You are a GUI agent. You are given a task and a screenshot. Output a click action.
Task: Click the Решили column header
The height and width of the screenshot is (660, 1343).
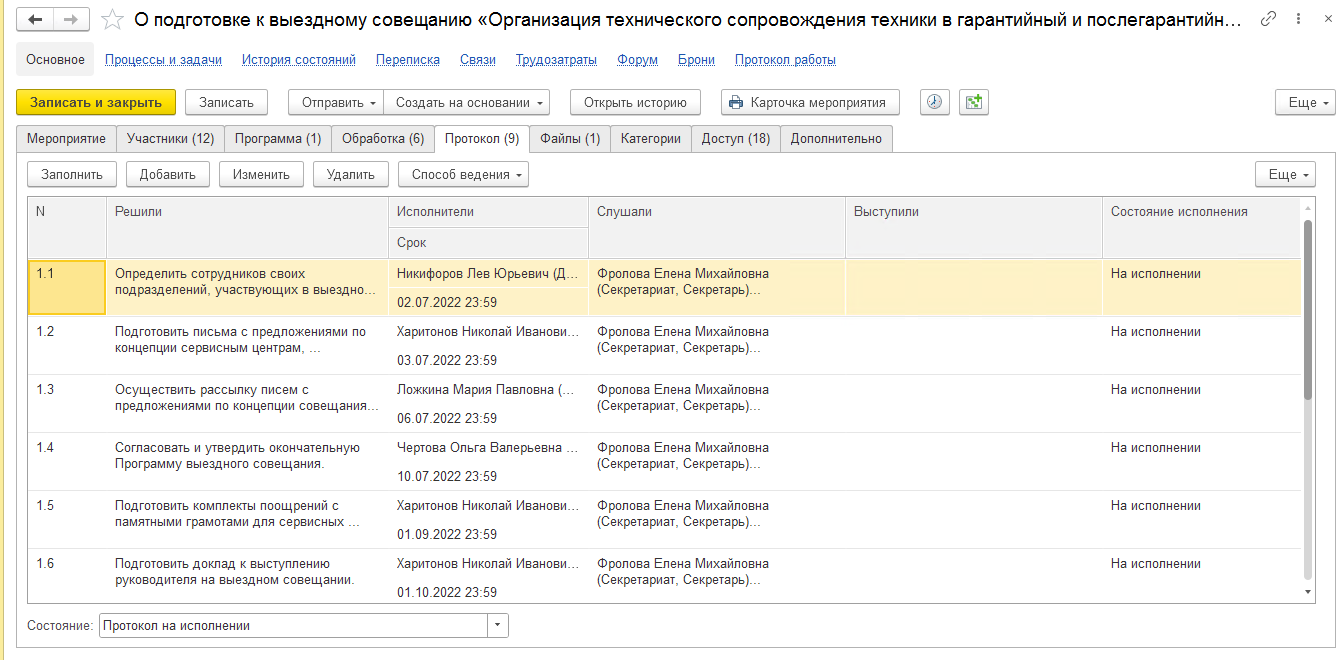tap(247, 228)
